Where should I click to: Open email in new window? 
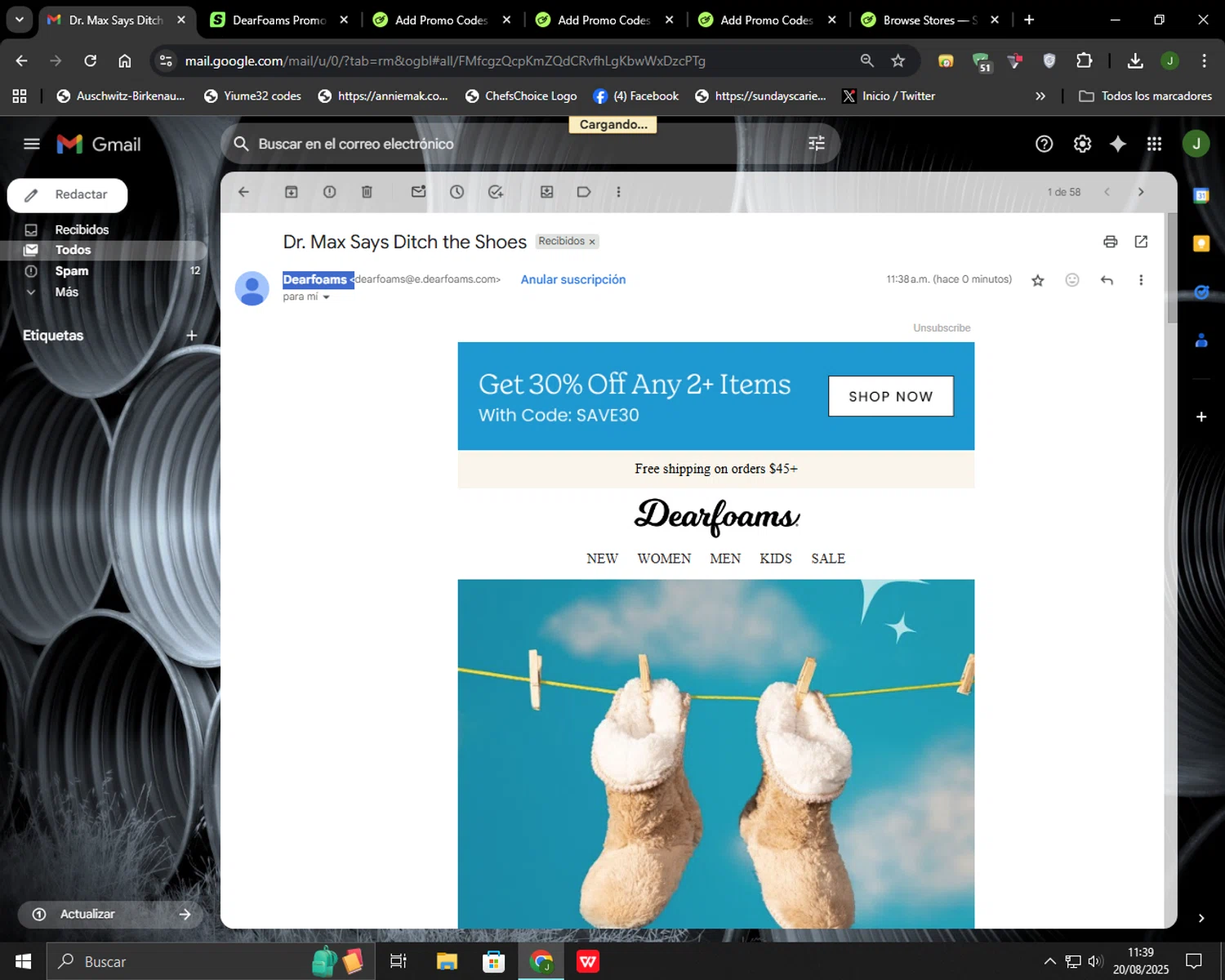tap(1142, 242)
